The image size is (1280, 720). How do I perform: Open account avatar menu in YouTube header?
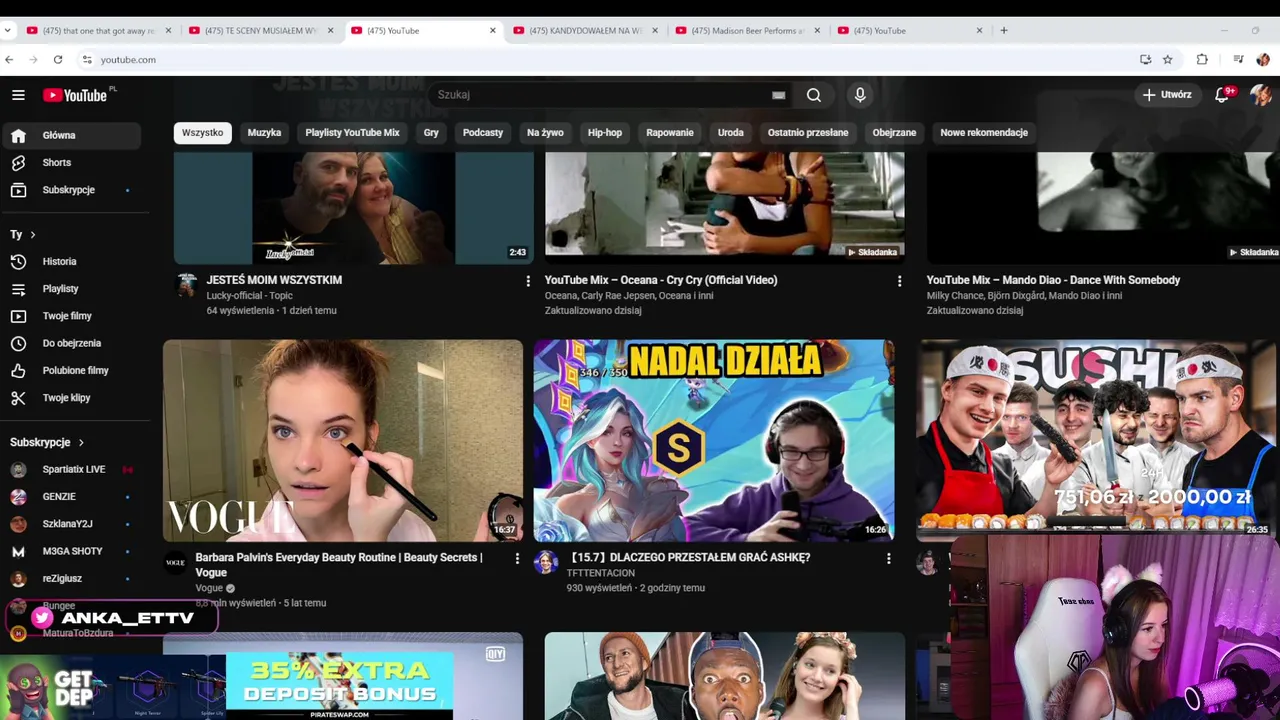1260,95
